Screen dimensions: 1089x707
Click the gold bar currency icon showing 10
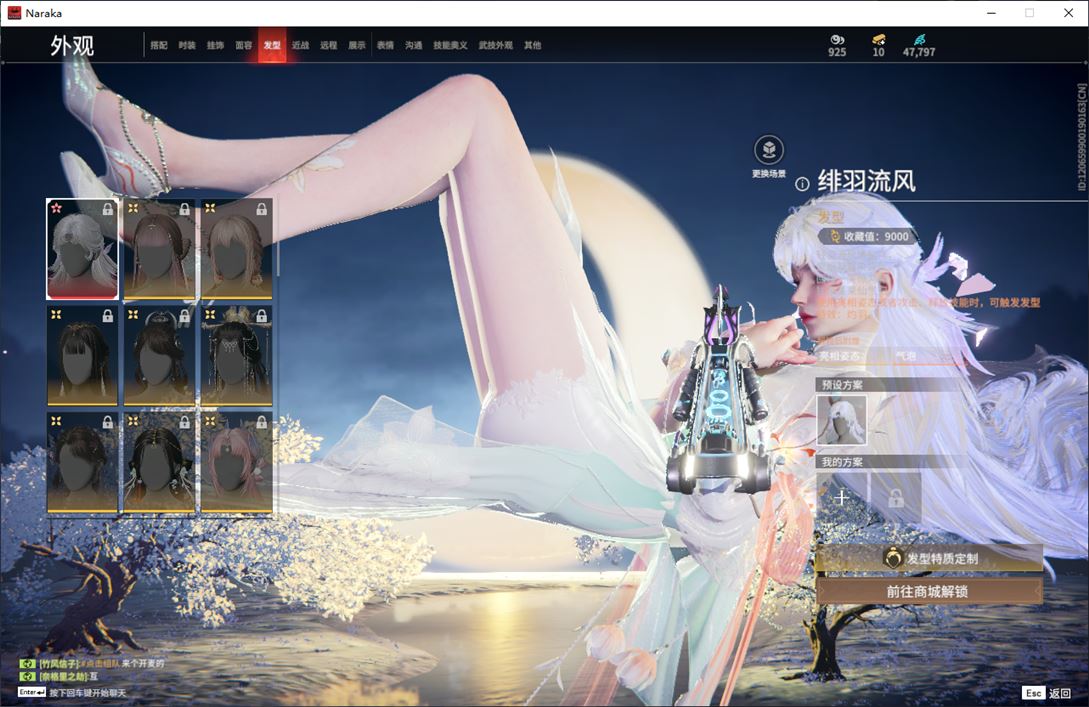coord(879,40)
